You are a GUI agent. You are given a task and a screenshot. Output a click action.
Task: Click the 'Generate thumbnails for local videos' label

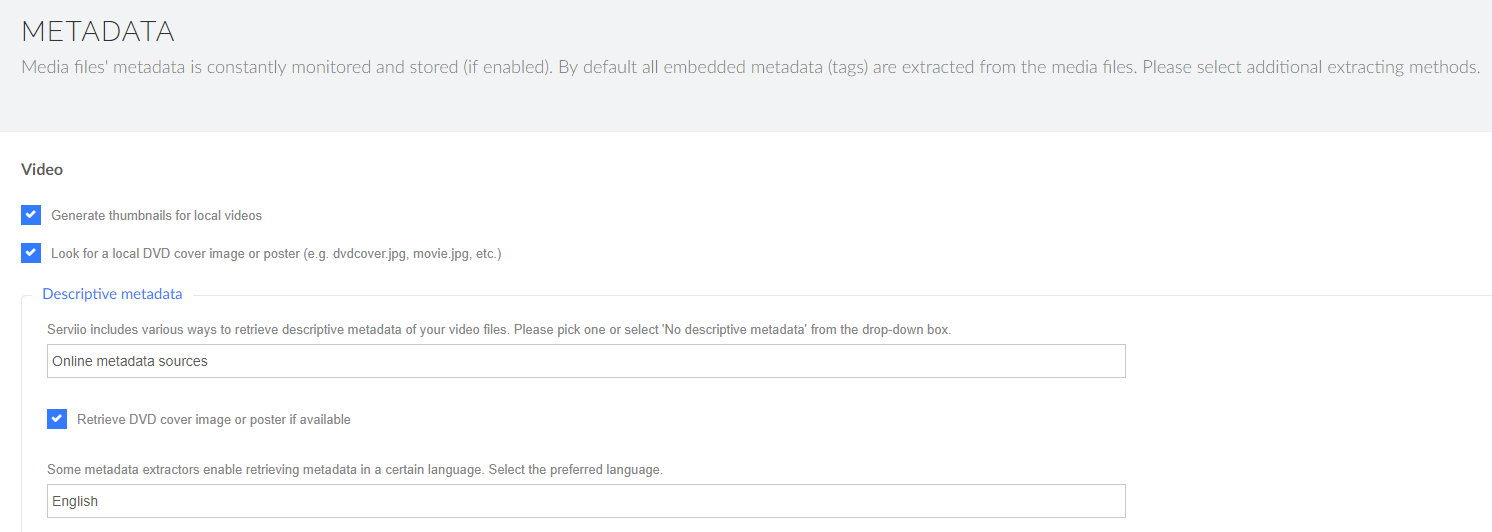pyautogui.click(x=156, y=216)
